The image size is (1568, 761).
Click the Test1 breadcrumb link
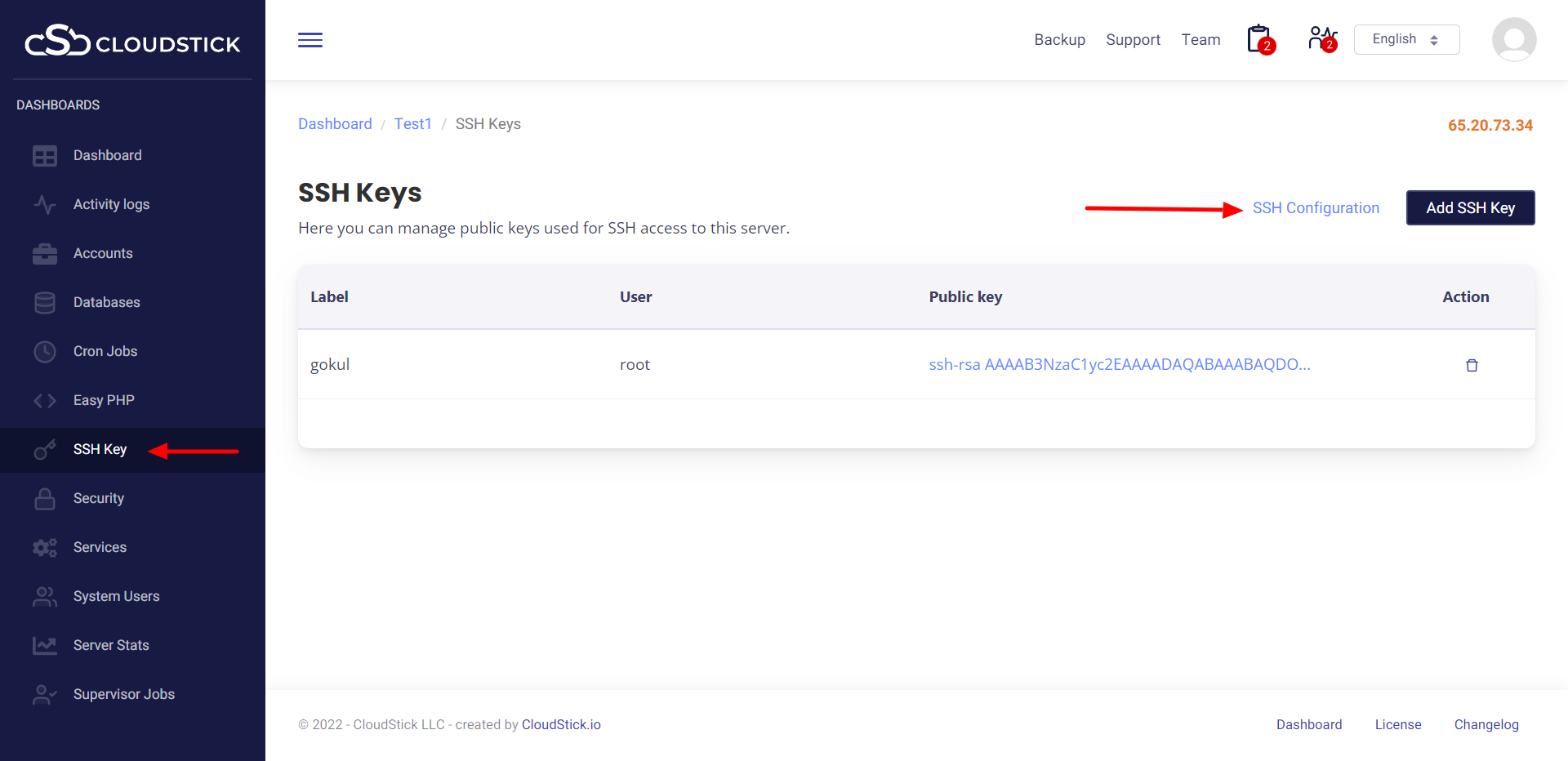412,124
